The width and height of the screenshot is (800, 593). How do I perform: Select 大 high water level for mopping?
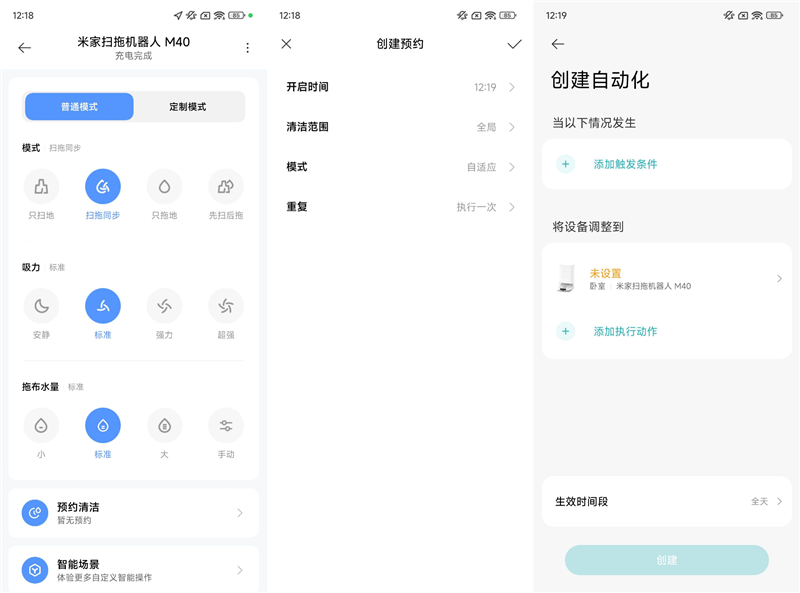[164, 427]
